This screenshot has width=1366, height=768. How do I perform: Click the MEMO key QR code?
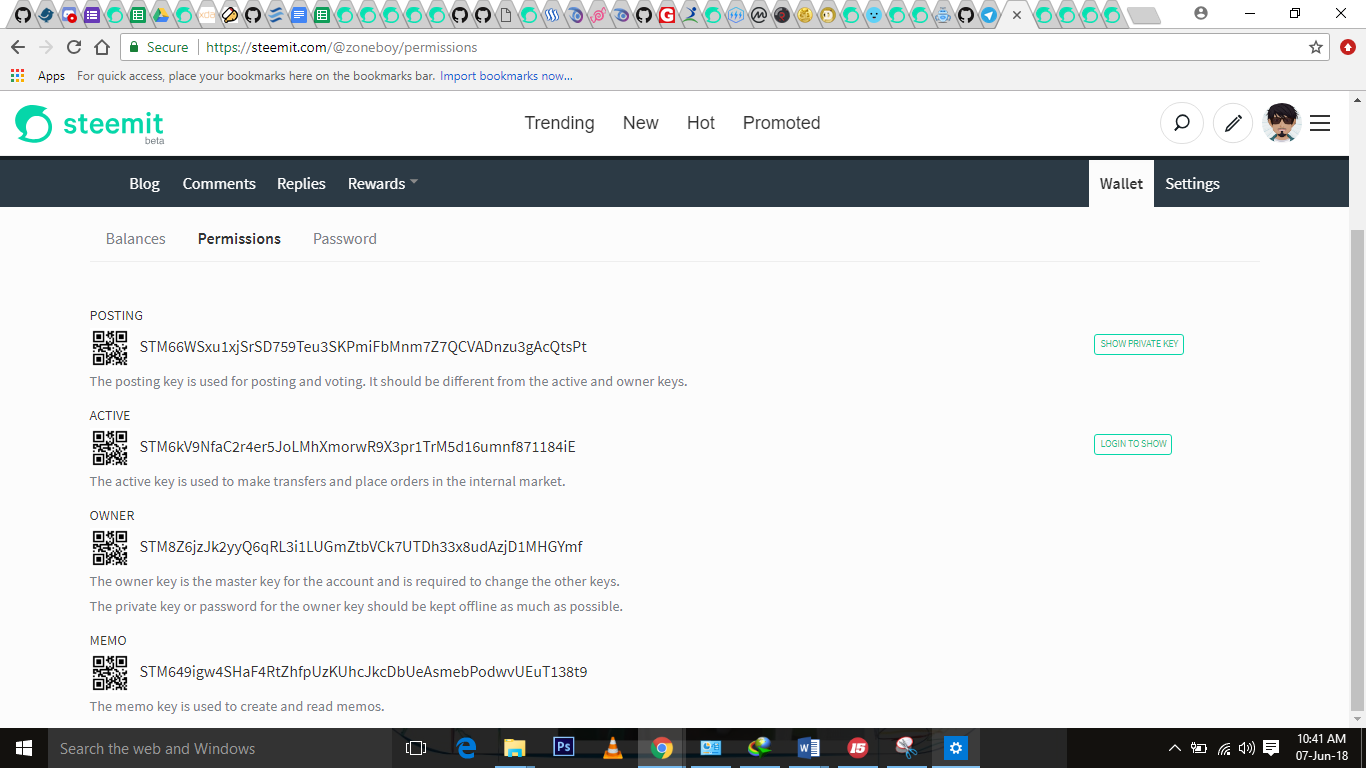[x=110, y=673]
